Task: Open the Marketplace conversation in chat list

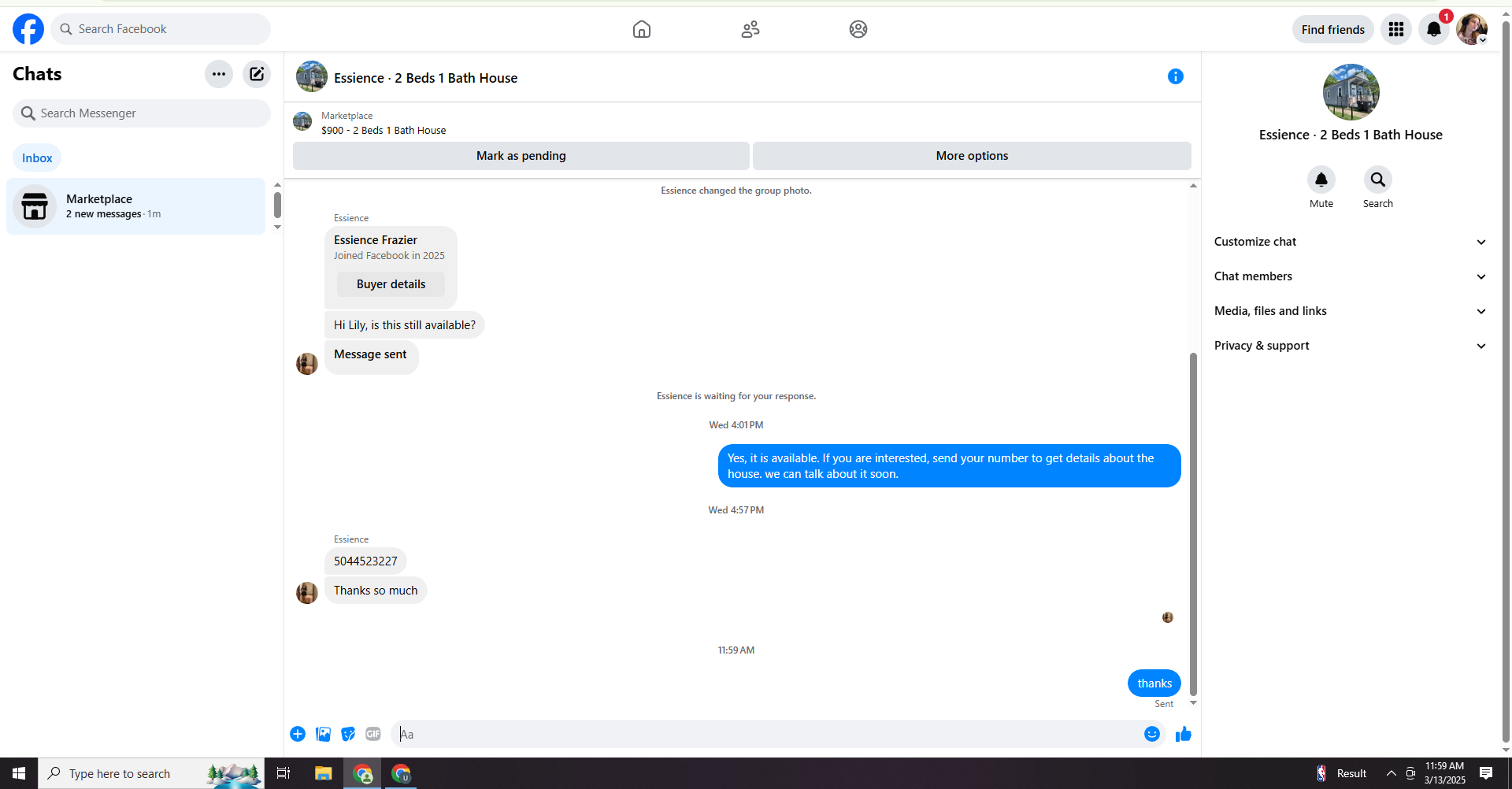Action: (135, 206)
